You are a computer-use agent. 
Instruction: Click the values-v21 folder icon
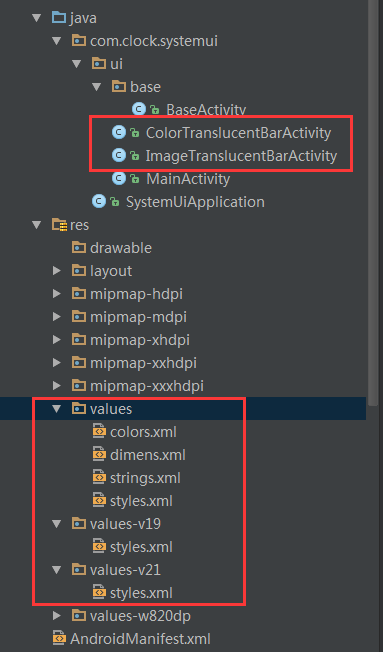[x=79, y=570]
